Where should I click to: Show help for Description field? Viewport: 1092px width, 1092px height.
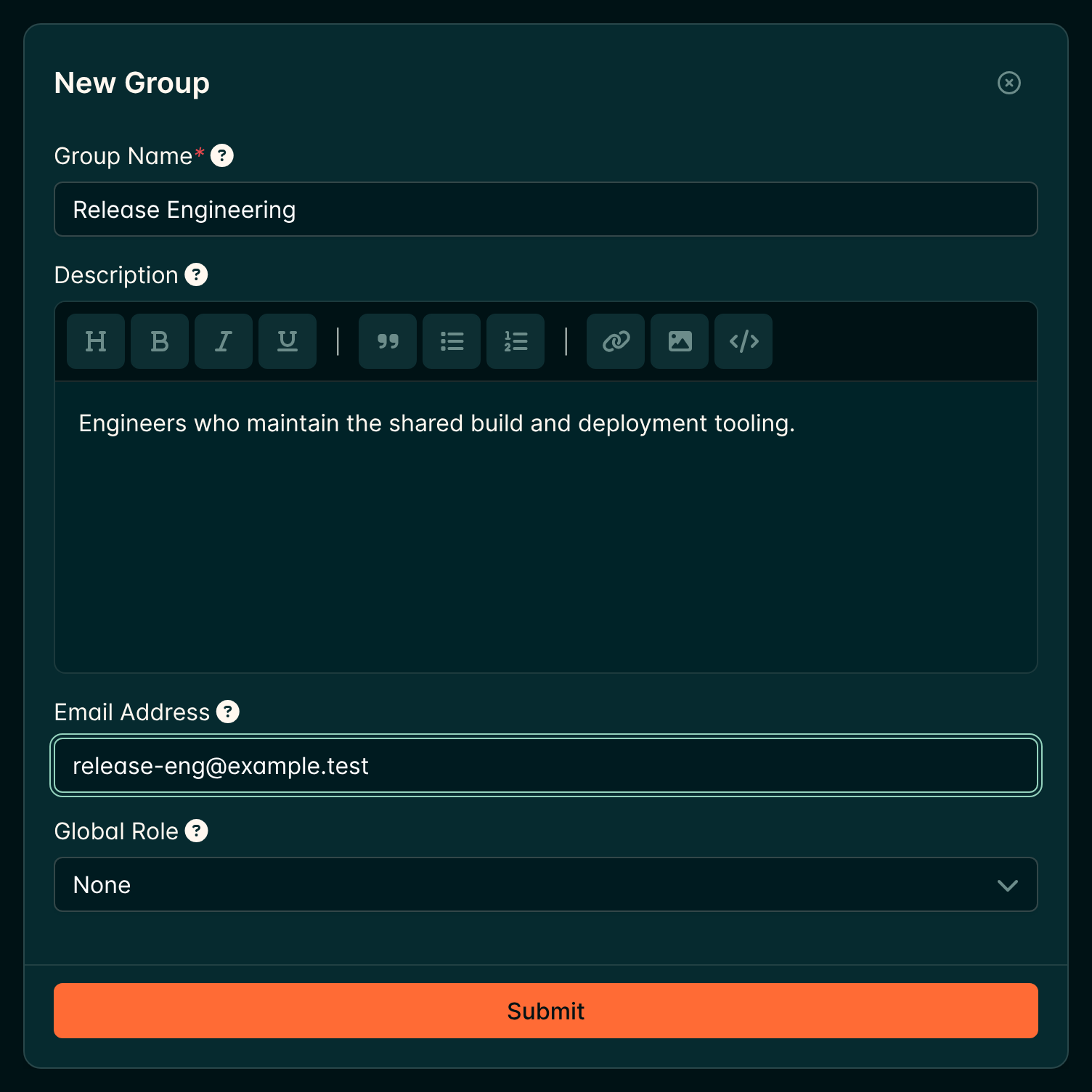pyautogui.click(x=196, y=274)
